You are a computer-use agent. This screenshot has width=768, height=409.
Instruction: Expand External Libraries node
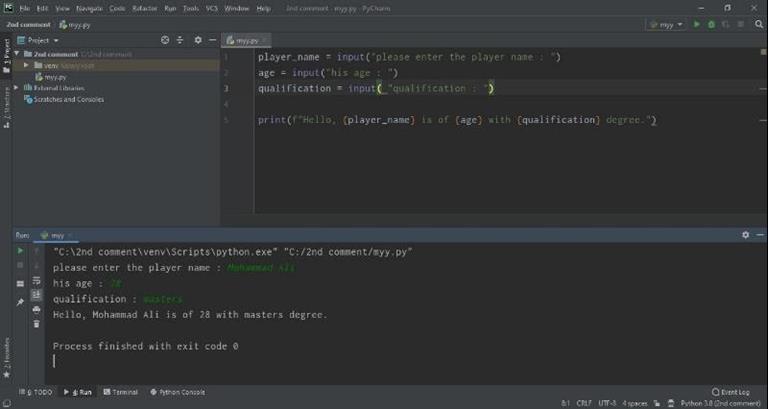pyautogui.click(x=16, y=88)
